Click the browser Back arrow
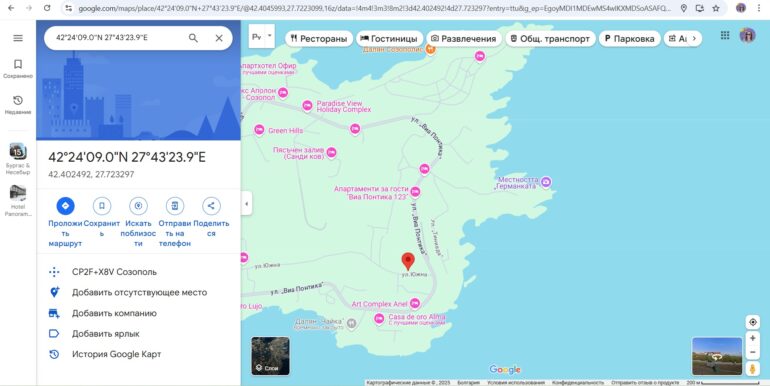The width and height of the screenshot is (770, 386). coord(11,8)
